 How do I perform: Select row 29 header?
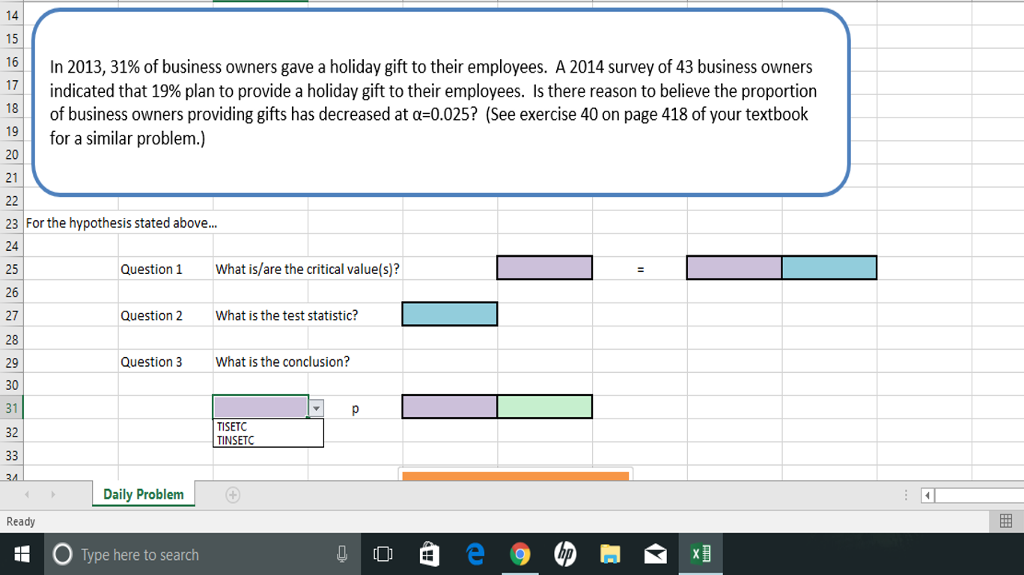[x=12, y=362]
